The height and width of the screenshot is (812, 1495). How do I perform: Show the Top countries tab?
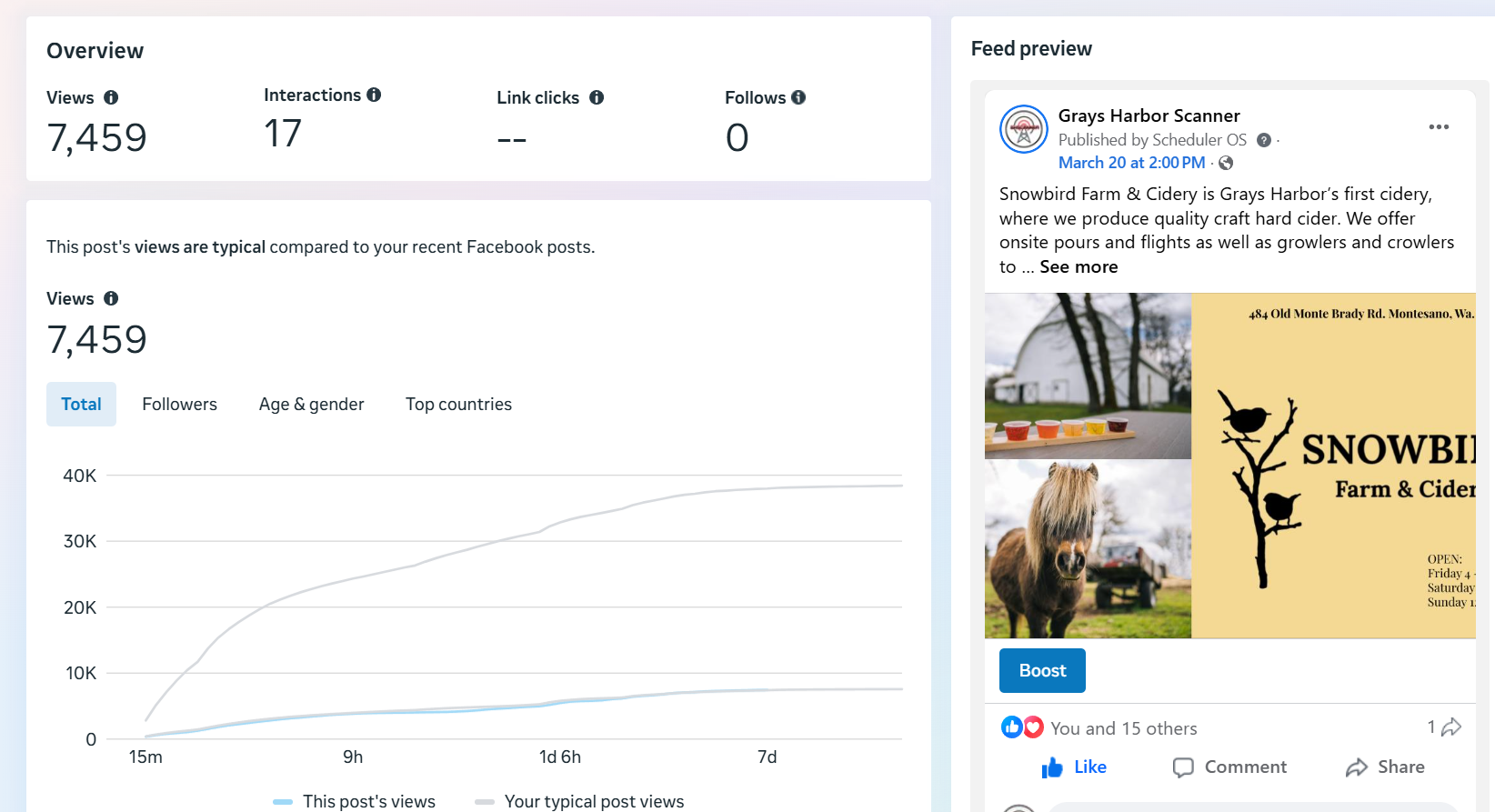point(458,405)
